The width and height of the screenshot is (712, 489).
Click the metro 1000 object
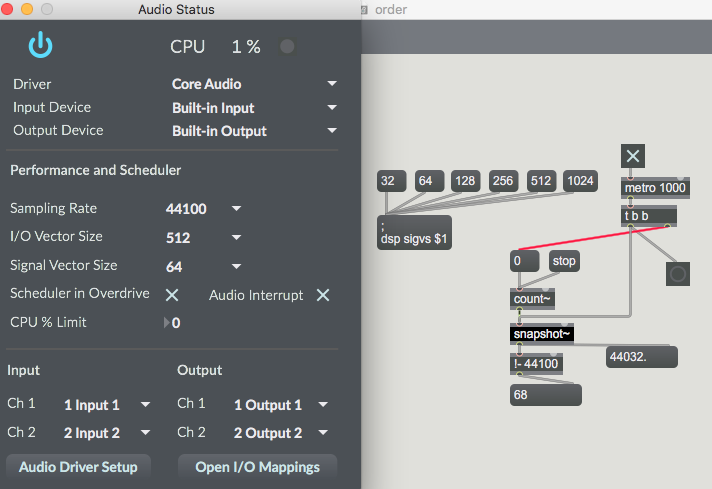click(x=655, y=188)
